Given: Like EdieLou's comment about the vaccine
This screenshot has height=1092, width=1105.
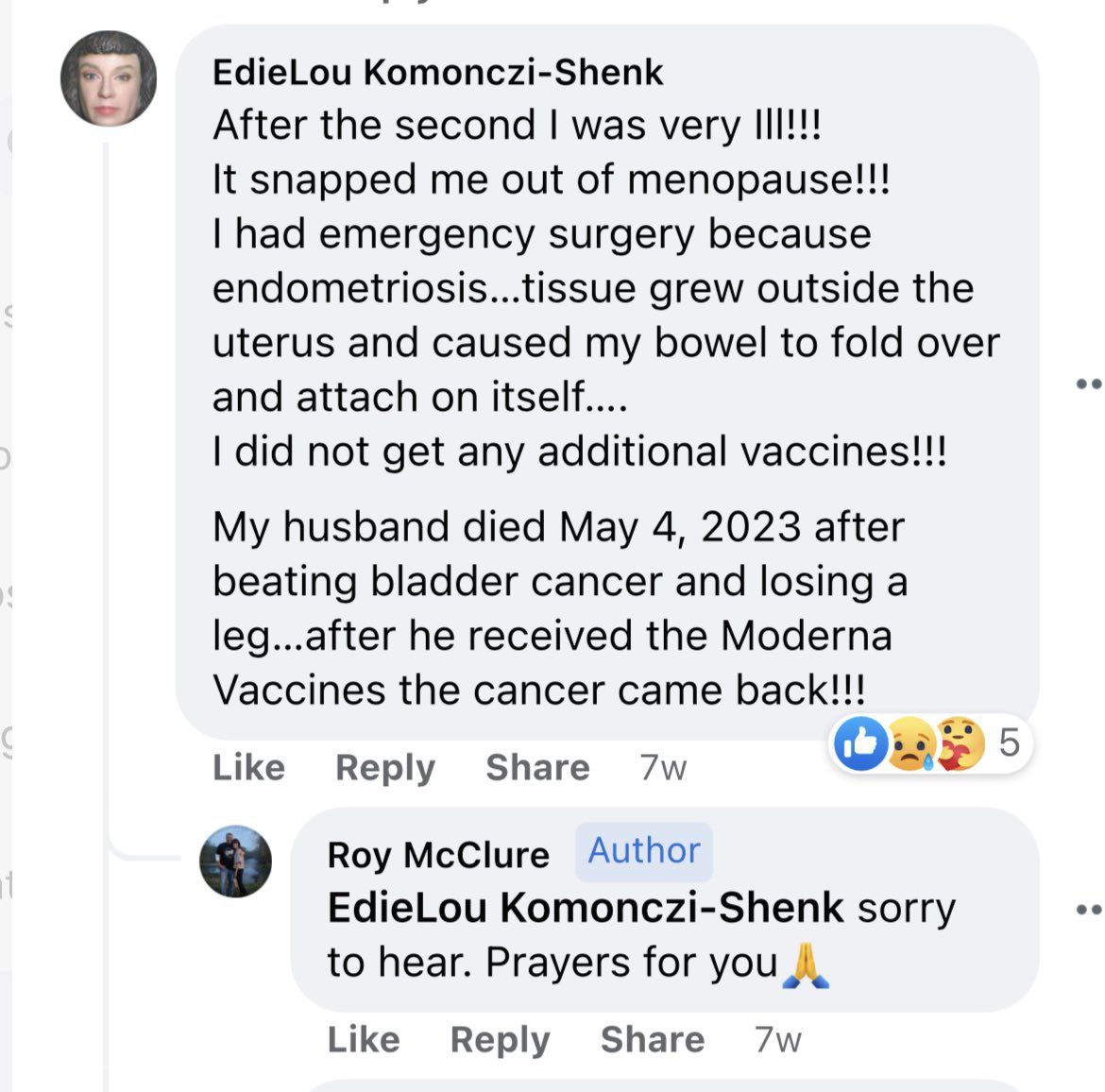Looking at the screenshot, I should (248, 767).
